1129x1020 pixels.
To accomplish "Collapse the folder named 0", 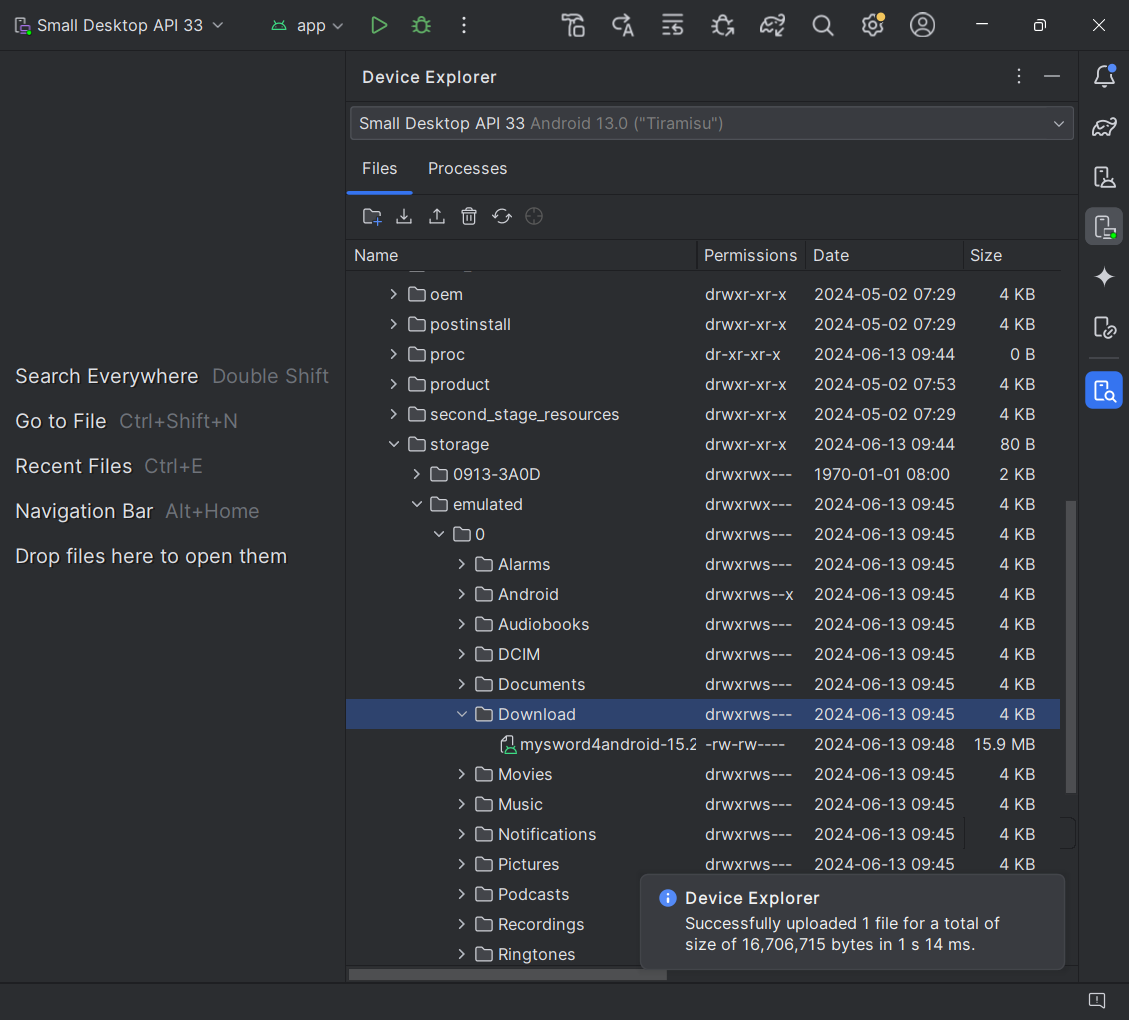I will pyautogui.click(x=439, y=534).
